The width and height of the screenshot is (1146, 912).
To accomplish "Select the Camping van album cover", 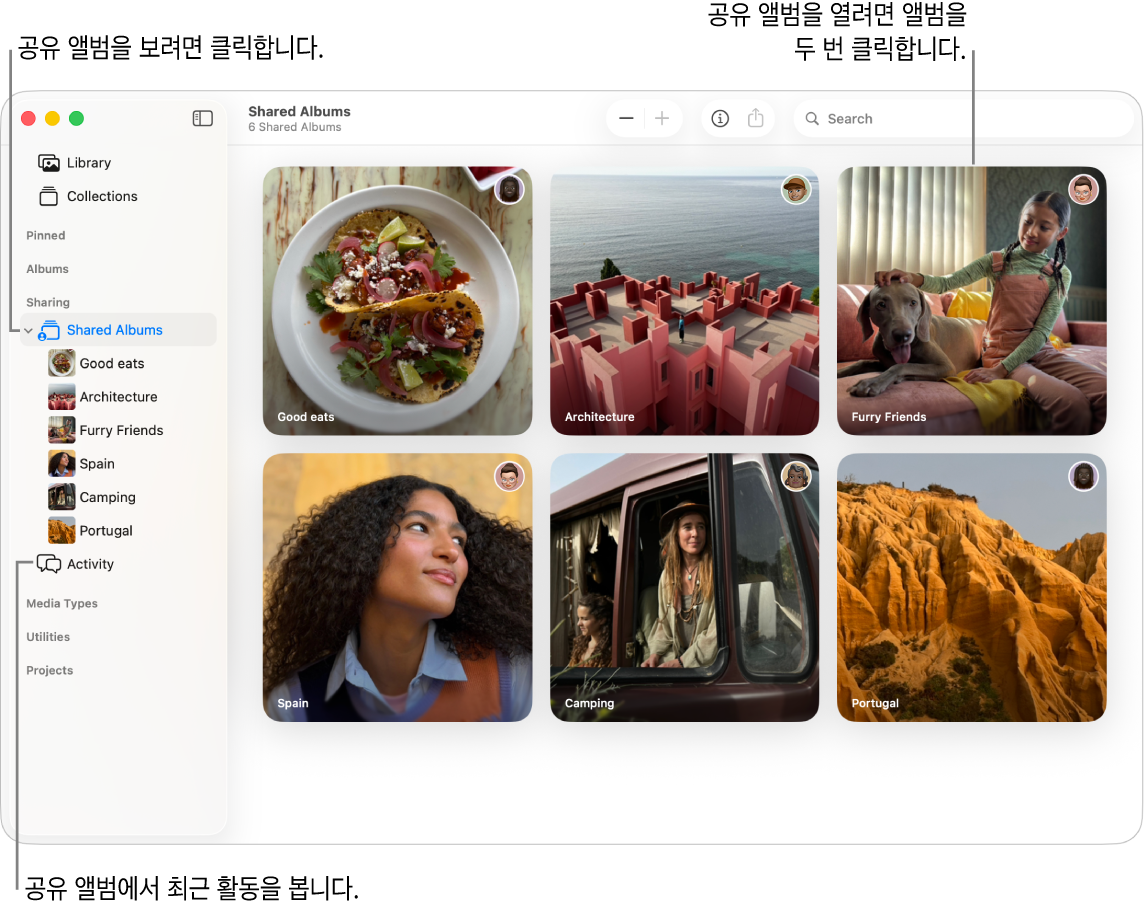I will (x=685, y=588).
